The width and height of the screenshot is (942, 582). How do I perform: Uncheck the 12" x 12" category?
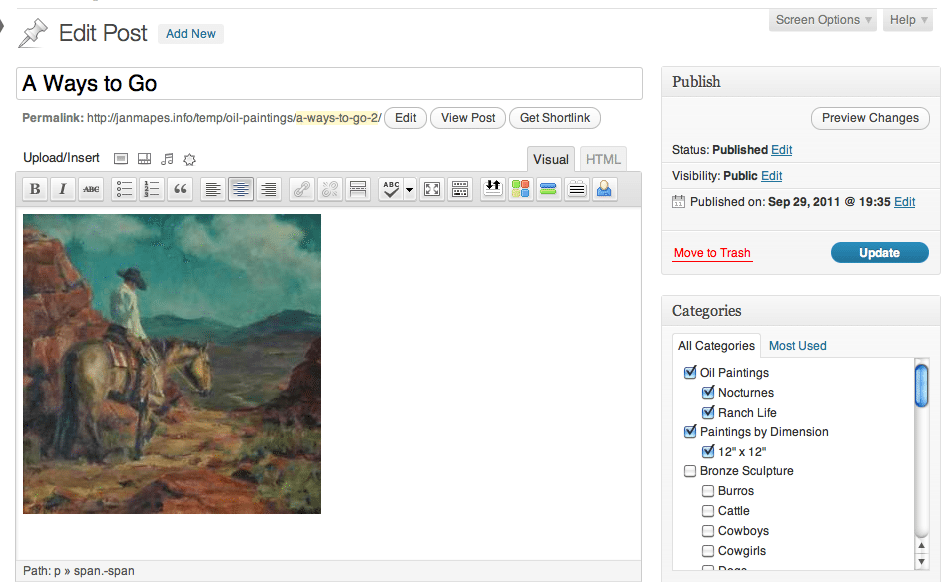point(708,452)
